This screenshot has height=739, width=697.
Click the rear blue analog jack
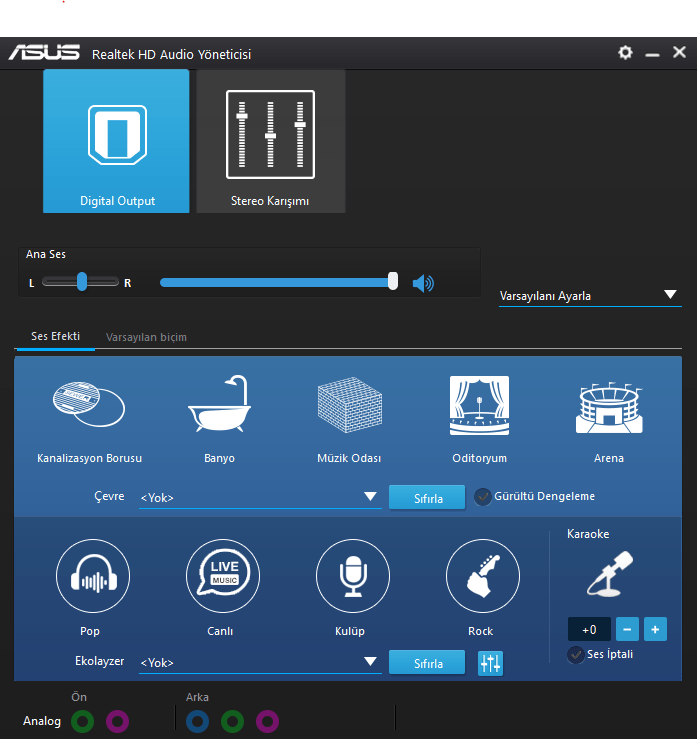click(197, 721)
